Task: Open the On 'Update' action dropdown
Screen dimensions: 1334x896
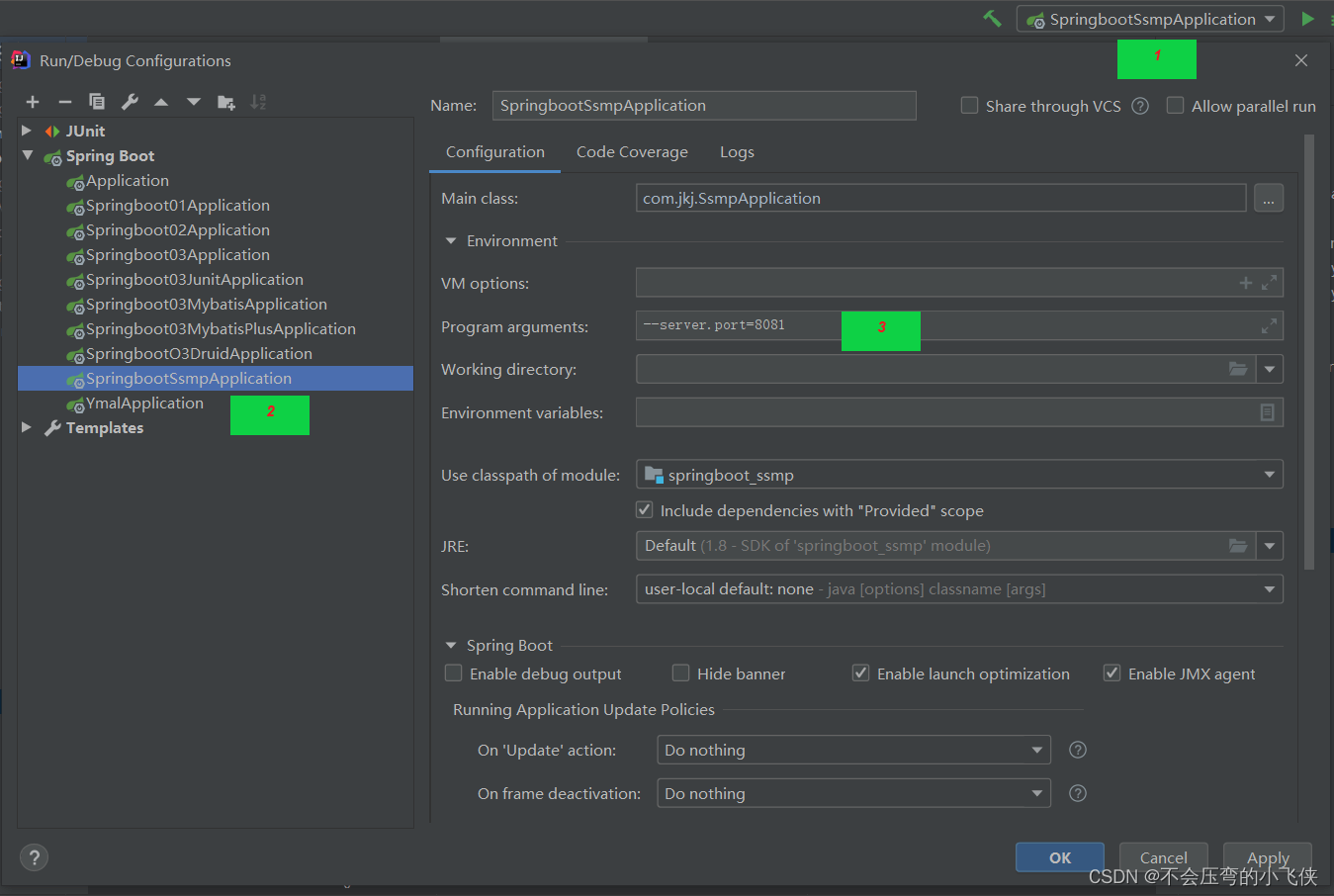Action: [852, 751]
